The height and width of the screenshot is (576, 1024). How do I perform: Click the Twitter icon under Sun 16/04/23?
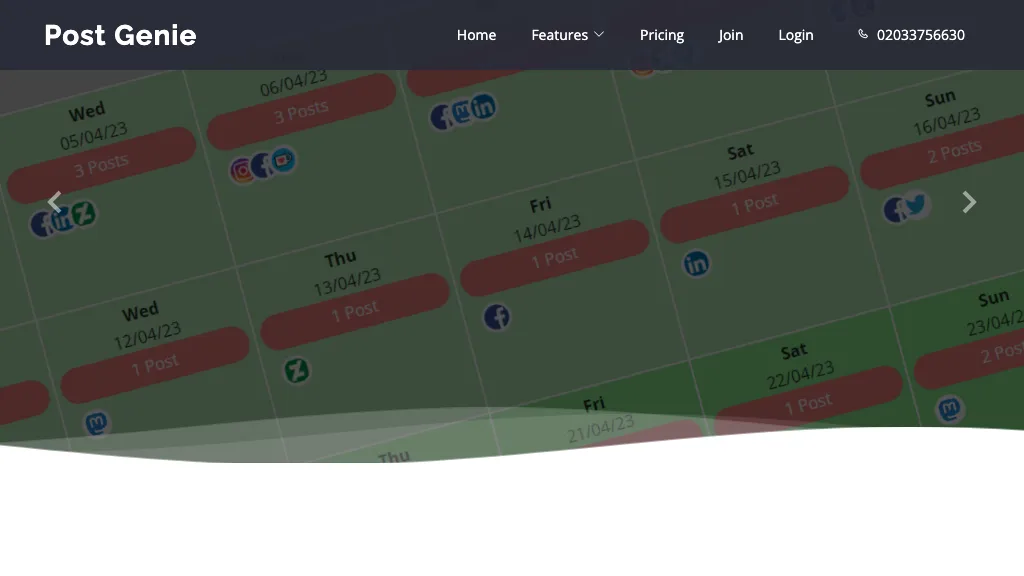click(917, 205)
